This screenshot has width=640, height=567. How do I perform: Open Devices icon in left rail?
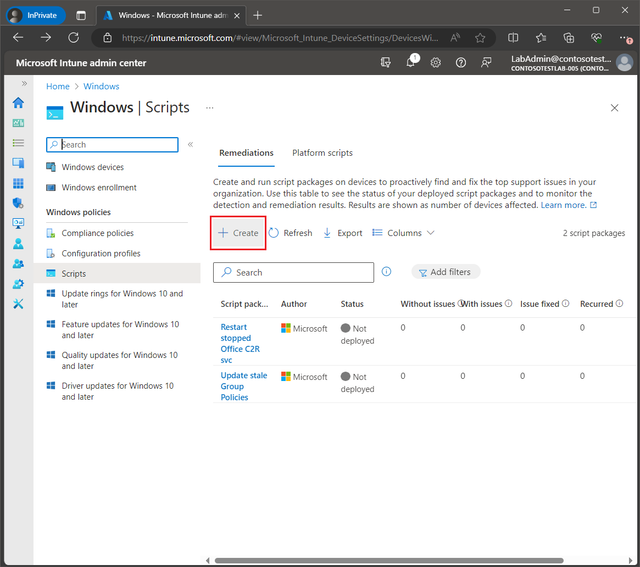pyautogui.click(x=18, y=163)
